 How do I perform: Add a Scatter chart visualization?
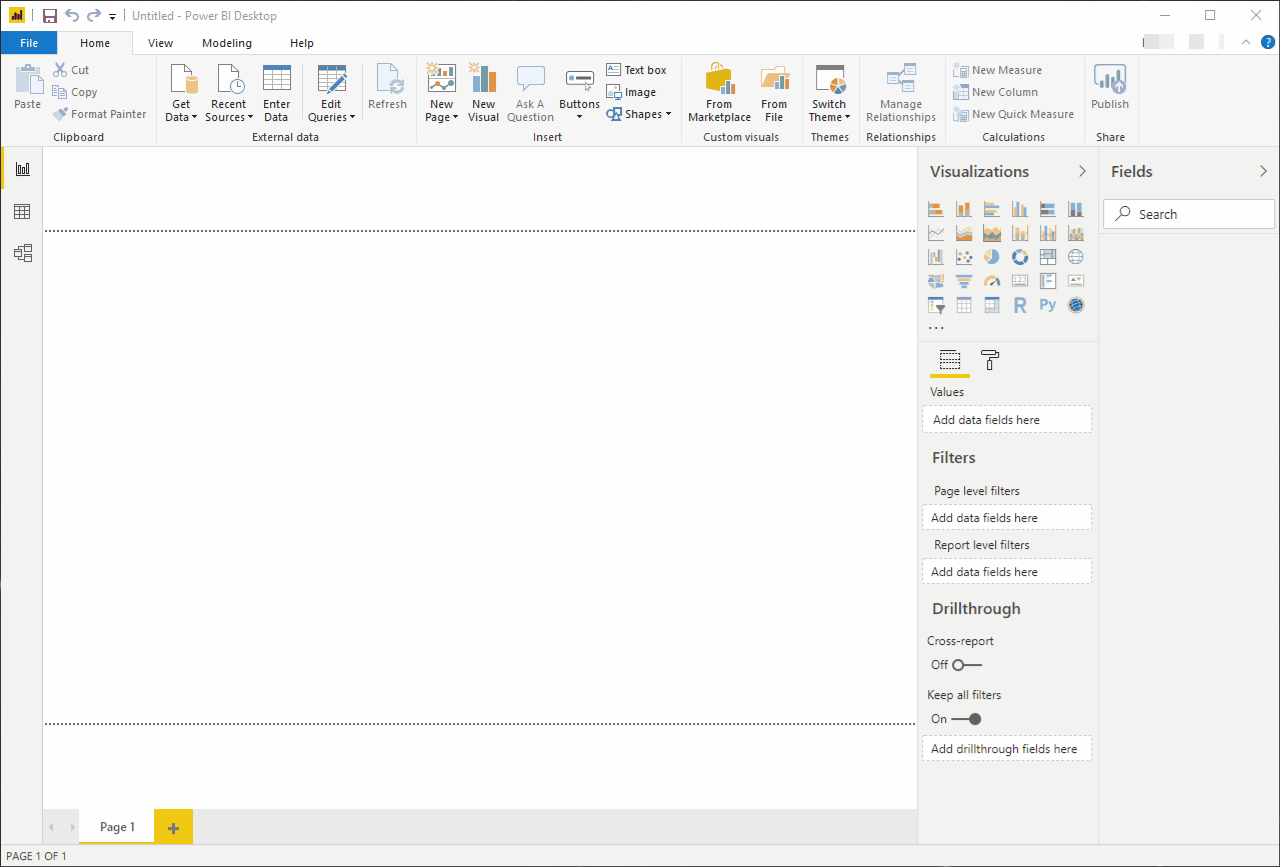[x=964, y=257]
